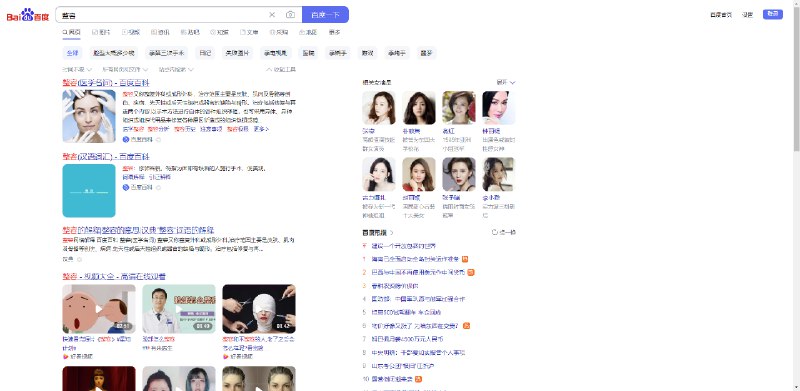Open 整容 视频大全 result title
This screenshot has height=391, width=800.
point(114,276)
